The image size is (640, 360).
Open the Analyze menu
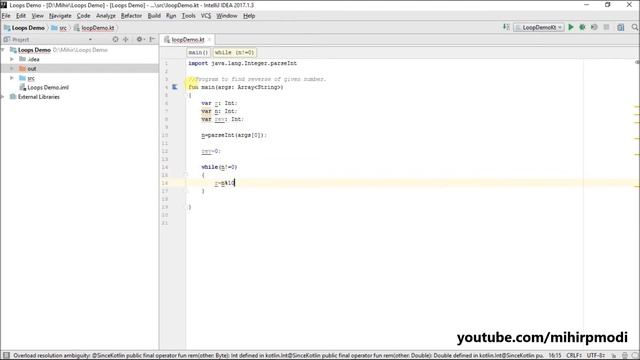106,16
